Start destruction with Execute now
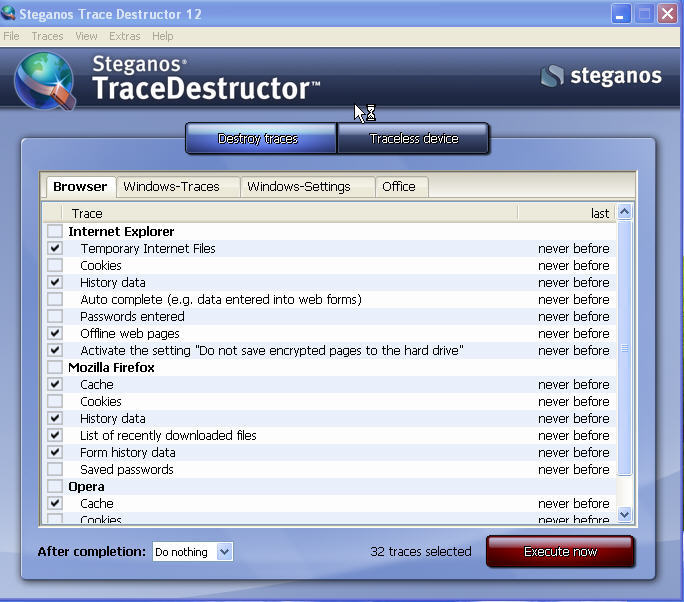The image size is (684, 602). [x=560, y=551]
